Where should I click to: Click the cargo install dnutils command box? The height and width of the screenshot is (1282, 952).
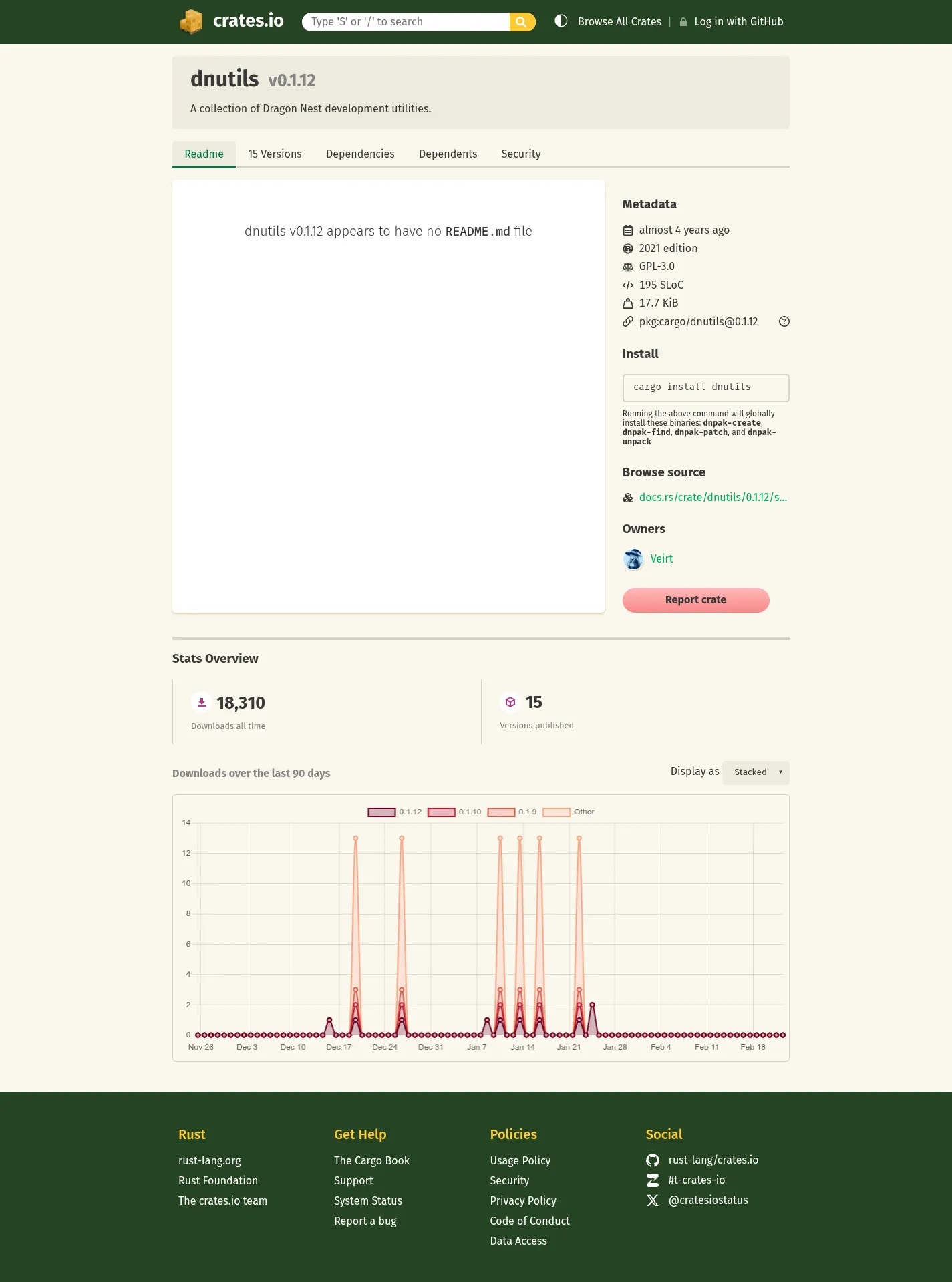click(705, 388)
